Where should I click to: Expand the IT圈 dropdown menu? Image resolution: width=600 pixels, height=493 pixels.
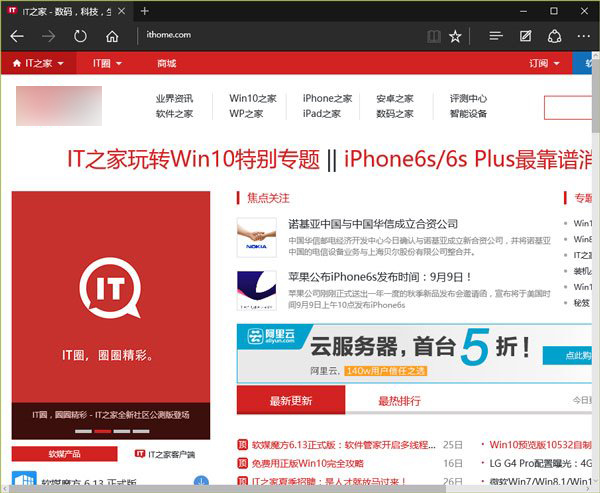(107, 63)
